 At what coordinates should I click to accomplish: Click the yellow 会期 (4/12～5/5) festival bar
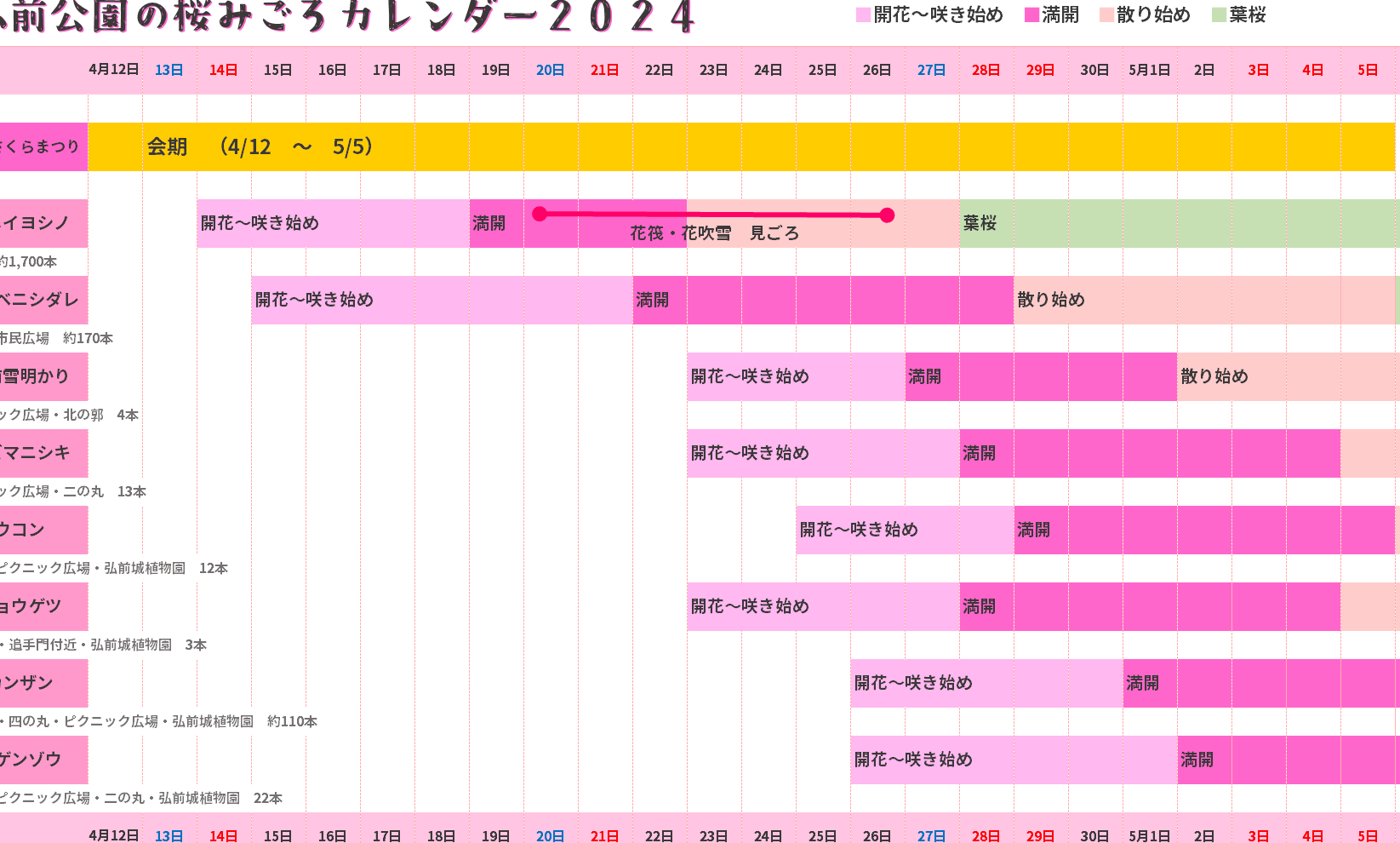[x=740, y=146]
